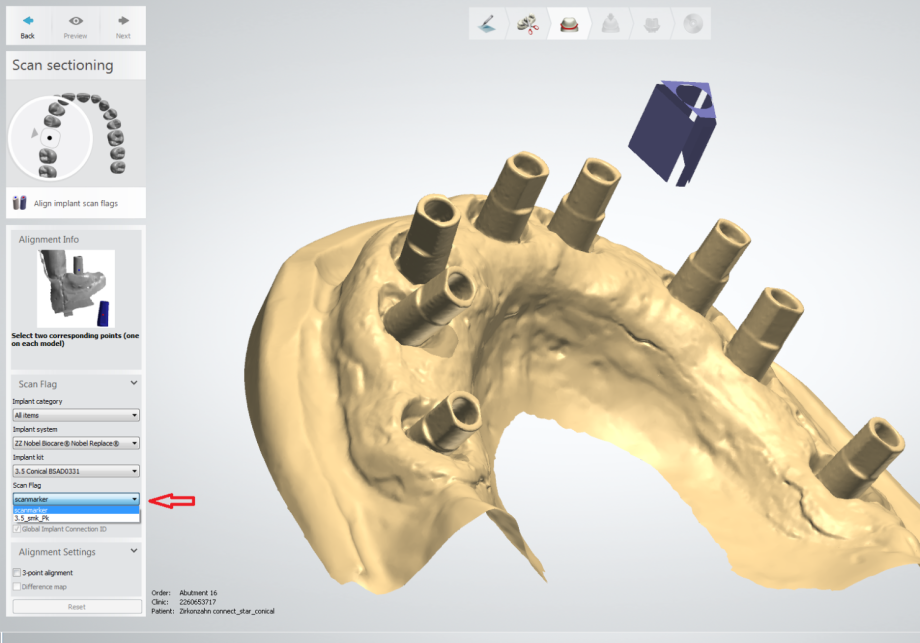This screenshot has width=920, height=643.
Task: Click the Align implant scan flags icon
Action: (20, 203)
